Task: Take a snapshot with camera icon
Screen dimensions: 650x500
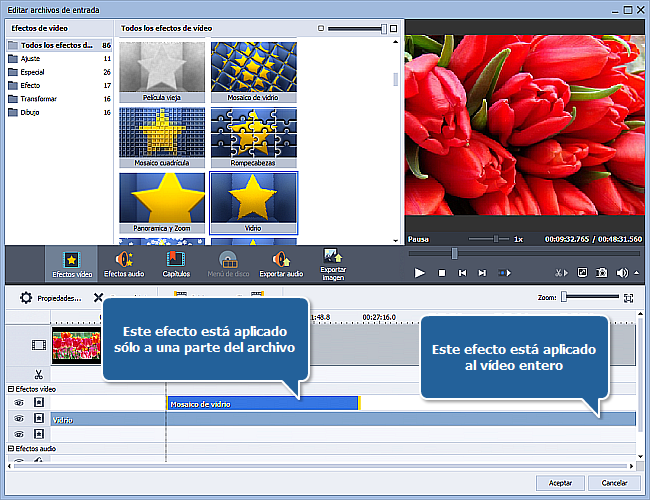Action: pos(602,273)
